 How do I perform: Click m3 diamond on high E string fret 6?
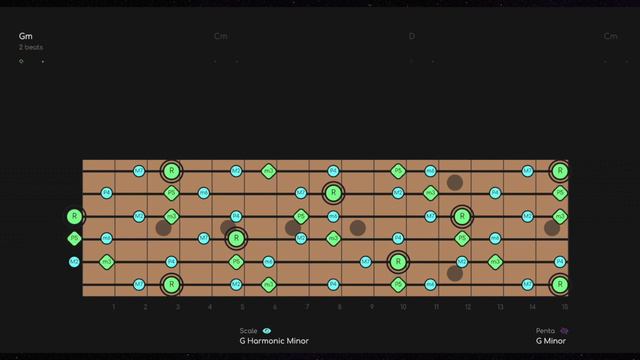point(269,171)
